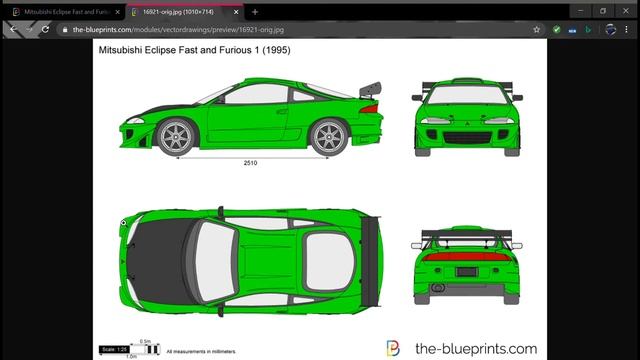640x360 pixels.
Task: Minimize the browser window
Action: (x=580, y=11)
